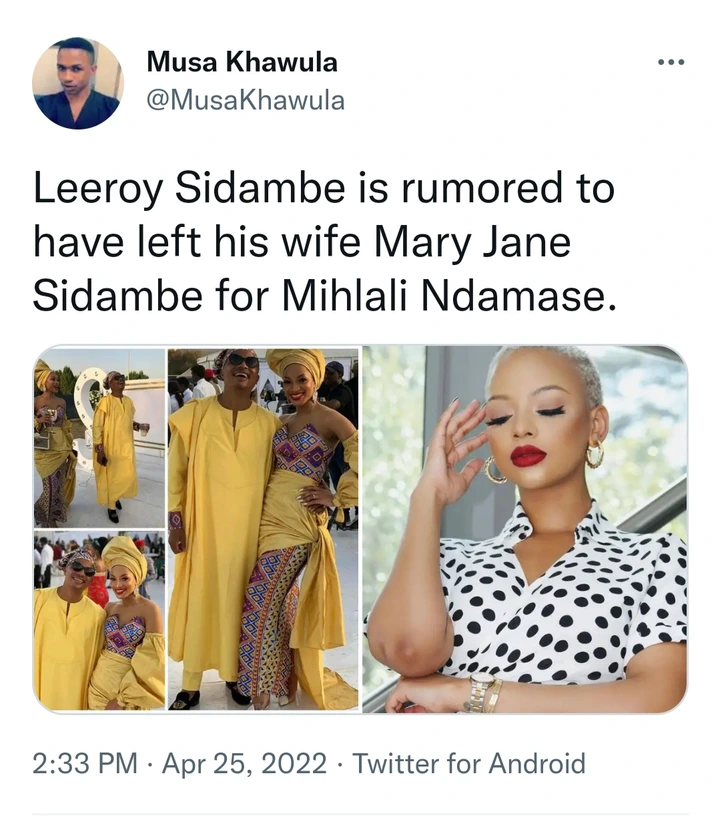
Task: Click the text 'Sidambe for Mihlali Ndamase.'
Action: (x=324, y=297)
